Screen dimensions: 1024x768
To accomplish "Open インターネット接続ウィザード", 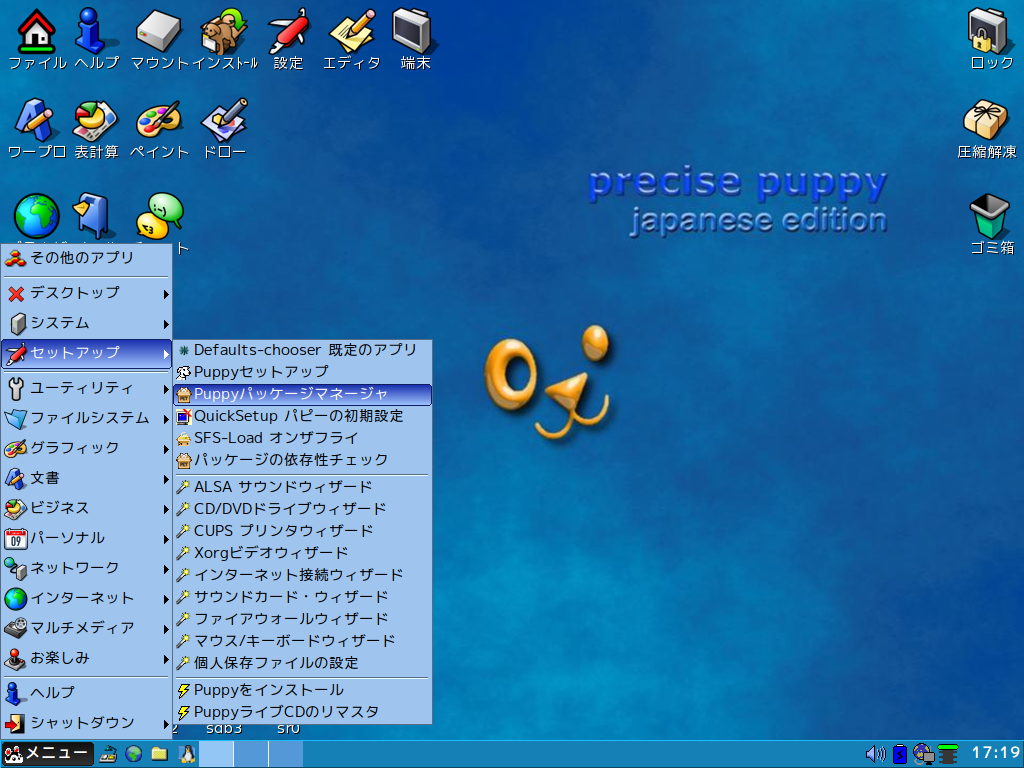I will coord(302,575).
